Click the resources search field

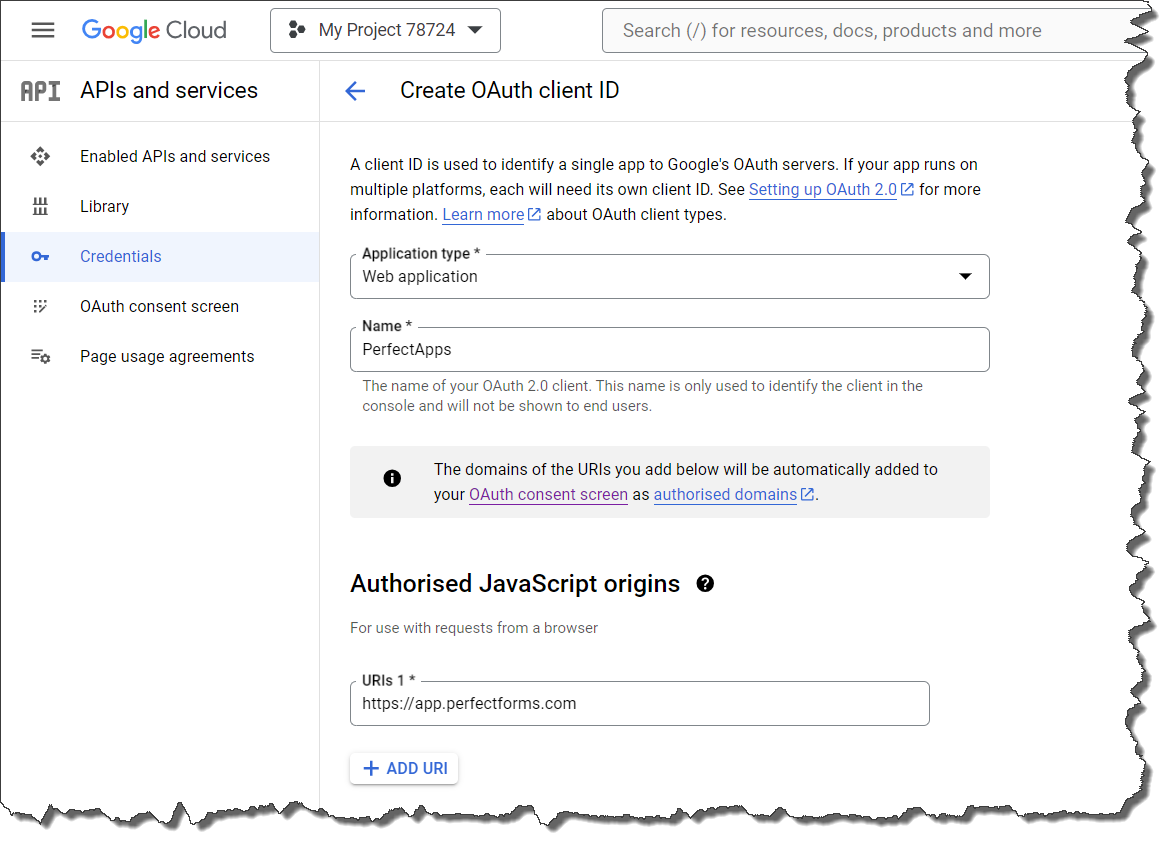875,31
